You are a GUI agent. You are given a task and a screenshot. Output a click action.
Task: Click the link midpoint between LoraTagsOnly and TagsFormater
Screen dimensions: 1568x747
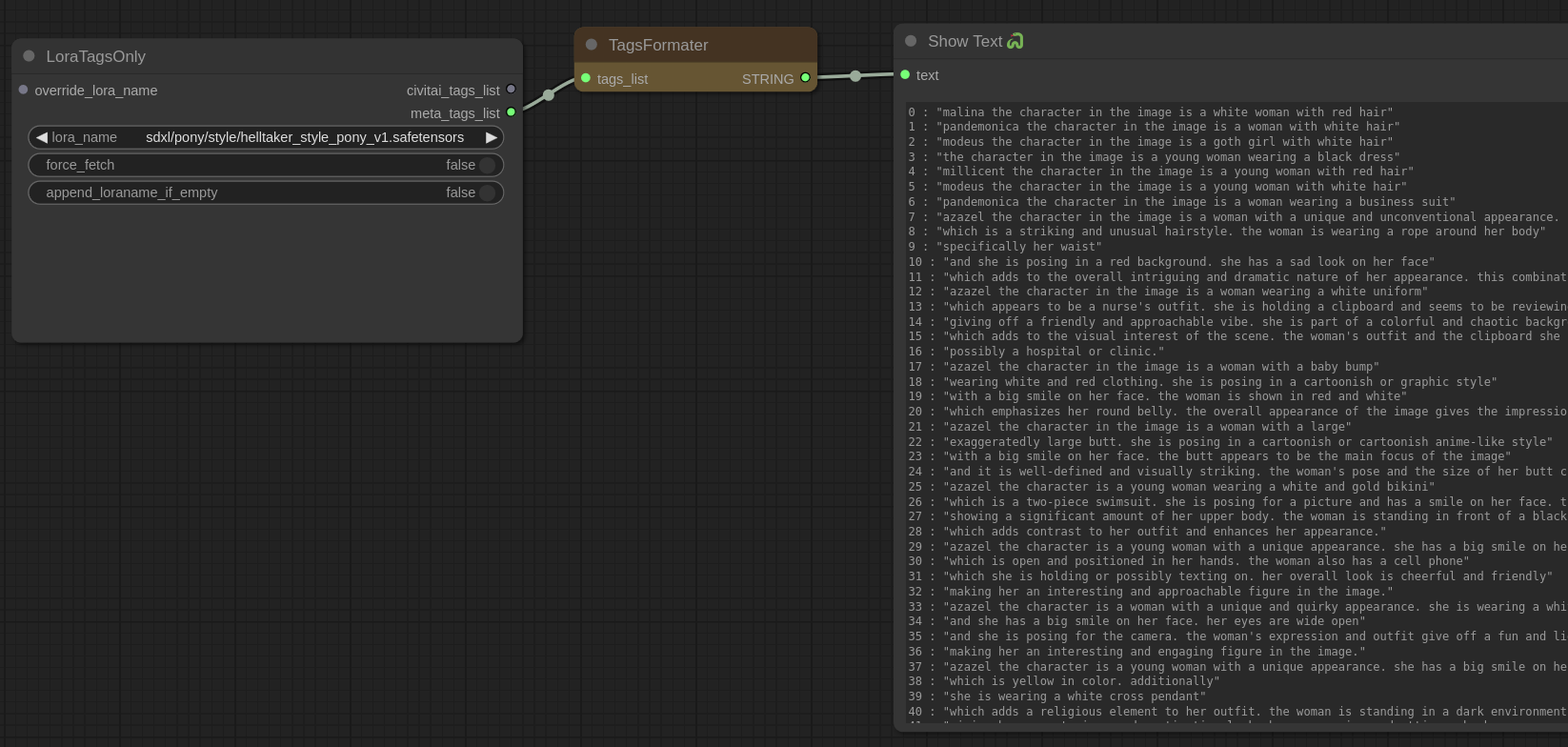(549, 95)
